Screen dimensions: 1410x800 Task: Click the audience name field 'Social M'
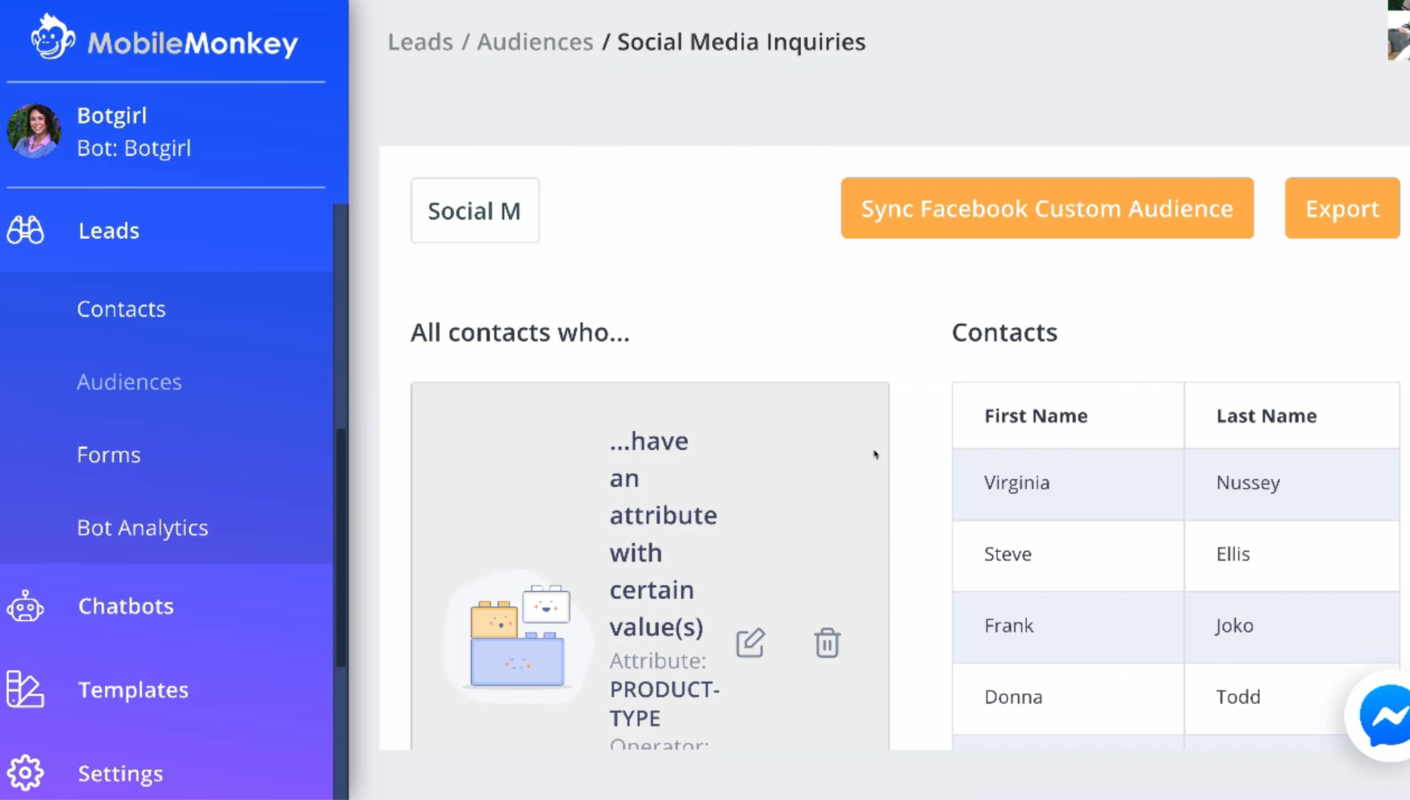(475, 210)
